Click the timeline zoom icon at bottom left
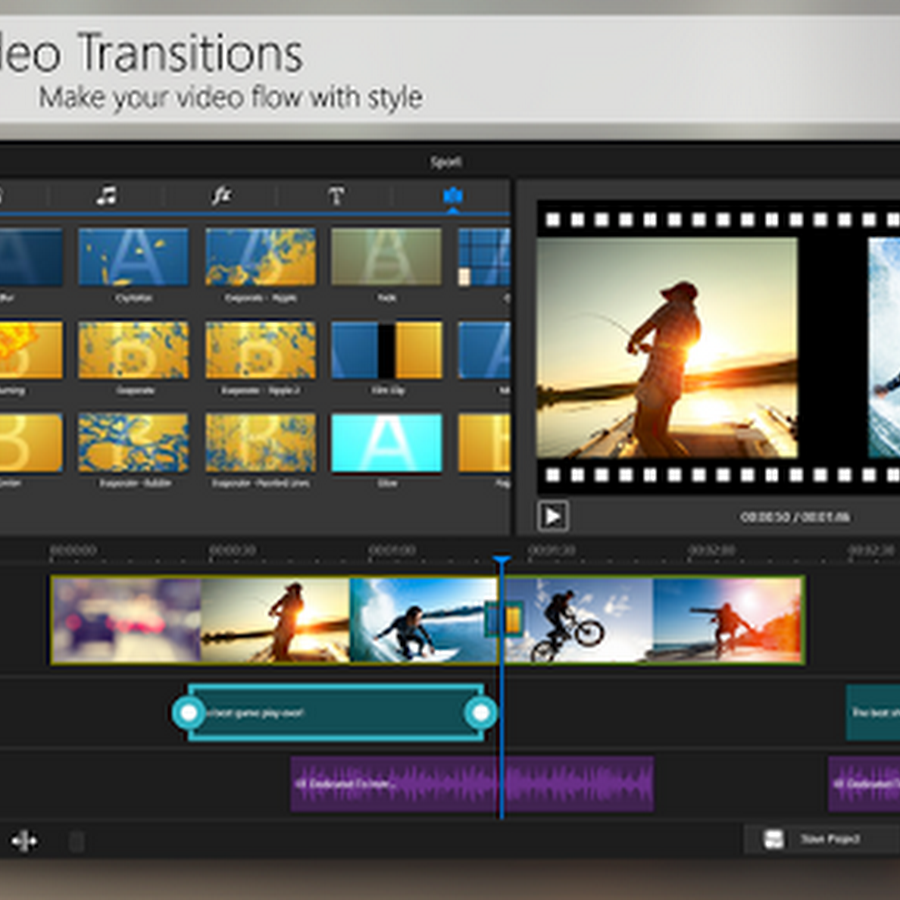Screen dimensions: 900x900 (x=25, y=841)
